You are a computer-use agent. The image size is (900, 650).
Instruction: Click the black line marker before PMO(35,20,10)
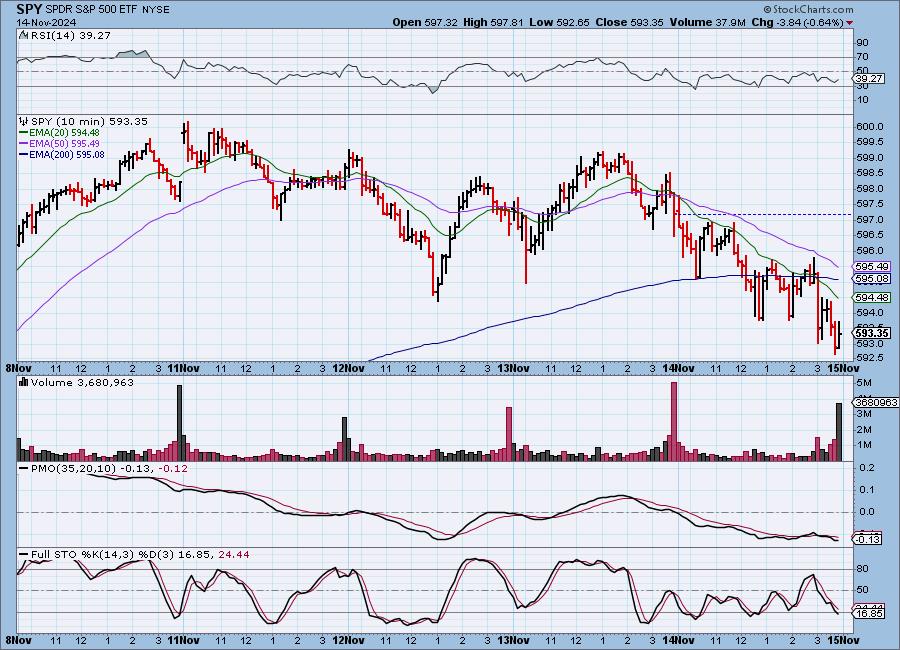(x=24, y=469)
